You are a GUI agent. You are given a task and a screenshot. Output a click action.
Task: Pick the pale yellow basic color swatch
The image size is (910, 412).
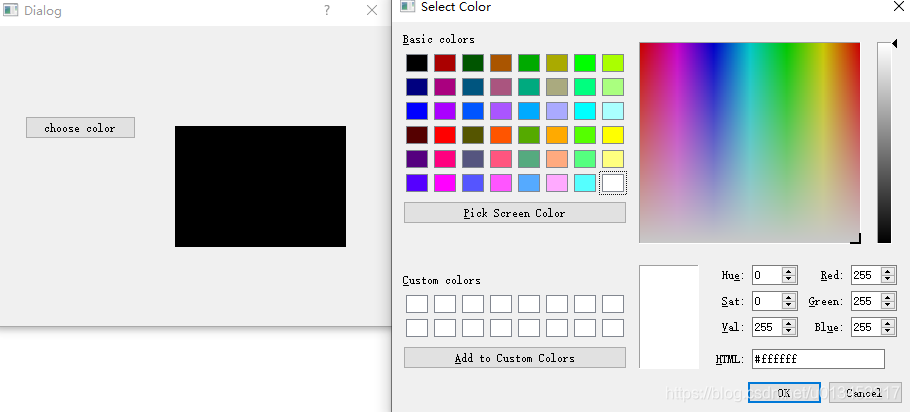(613, 159)
